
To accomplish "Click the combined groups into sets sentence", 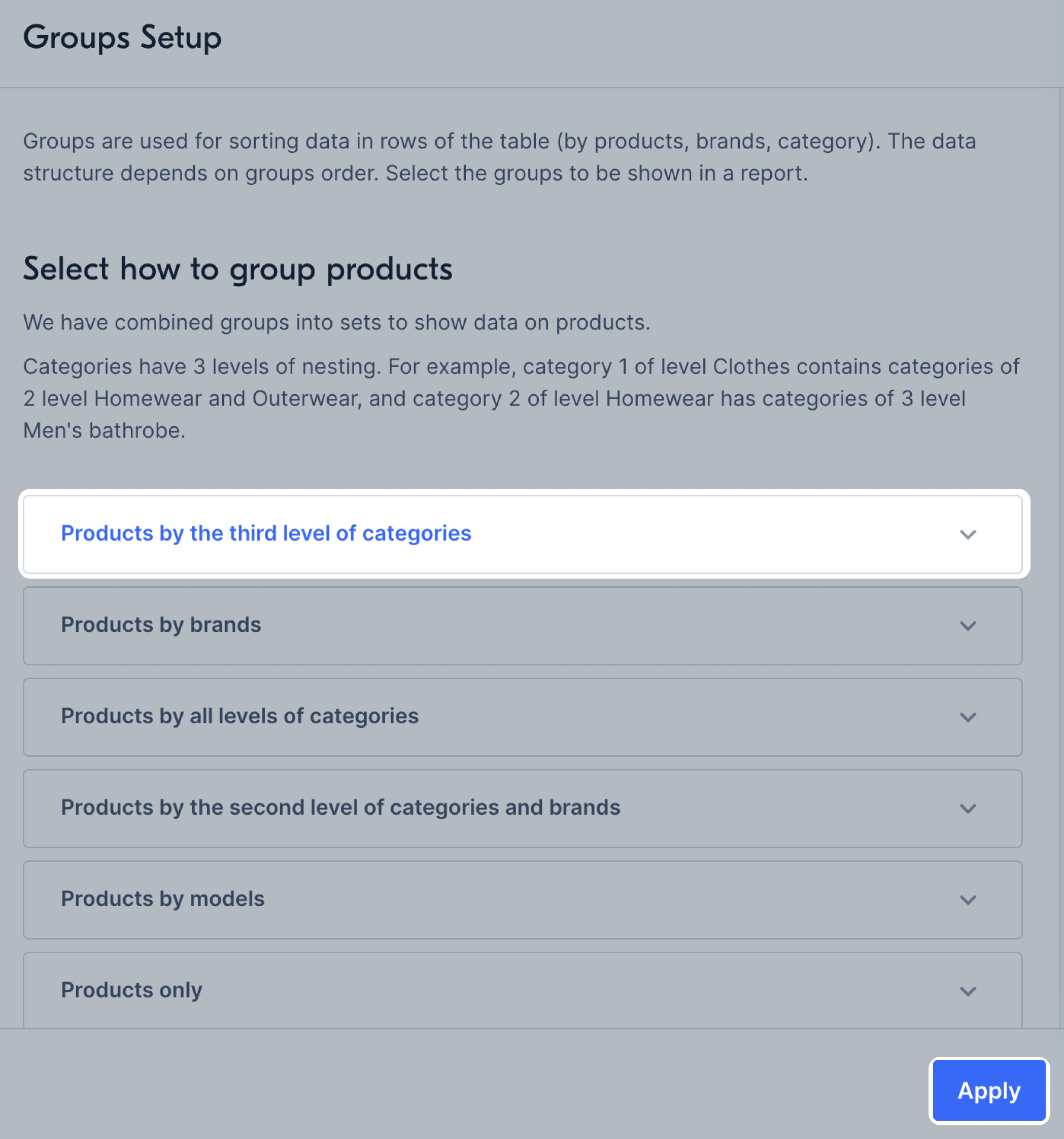I will 337,322.
